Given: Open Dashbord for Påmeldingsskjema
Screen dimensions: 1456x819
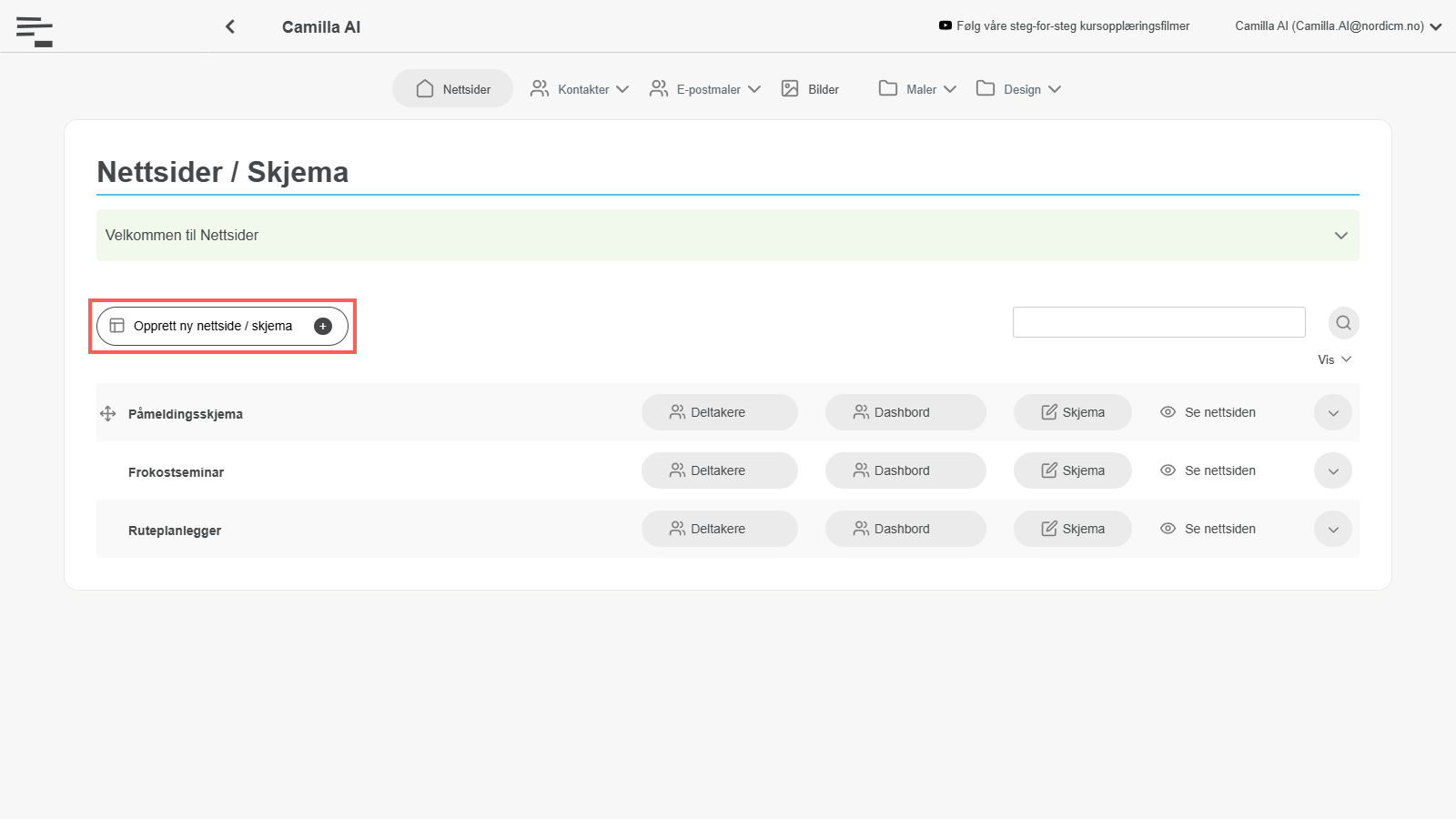Looking at the screenshot, I should 905,412.
